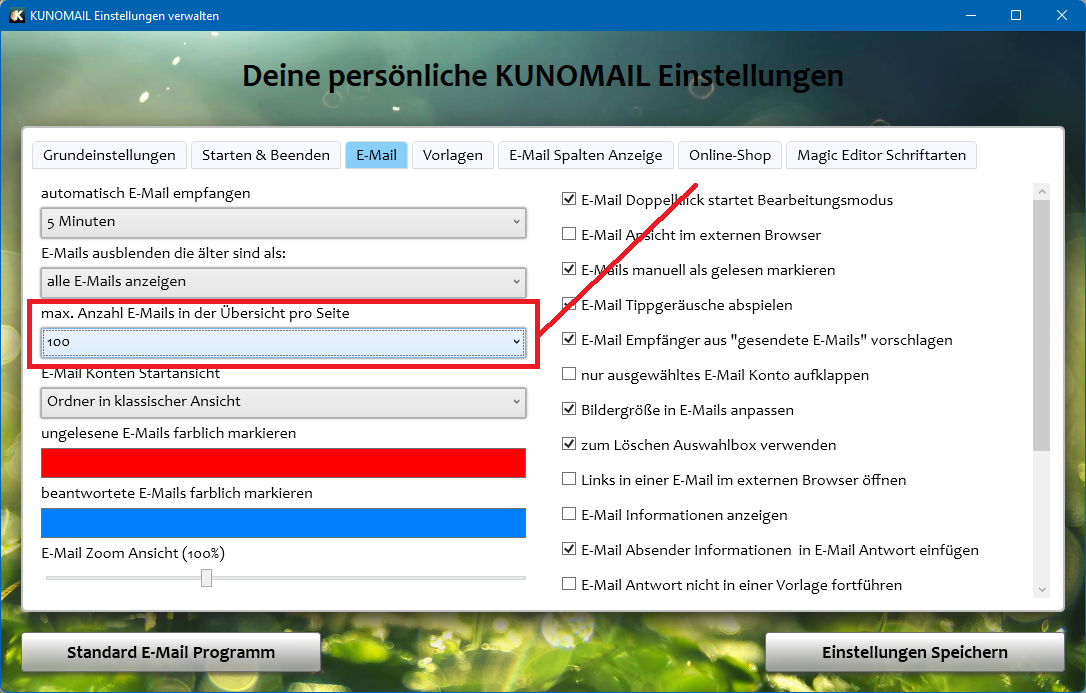
Task: Switch to the Starten & Beenden tab
Action: (266, 155)
